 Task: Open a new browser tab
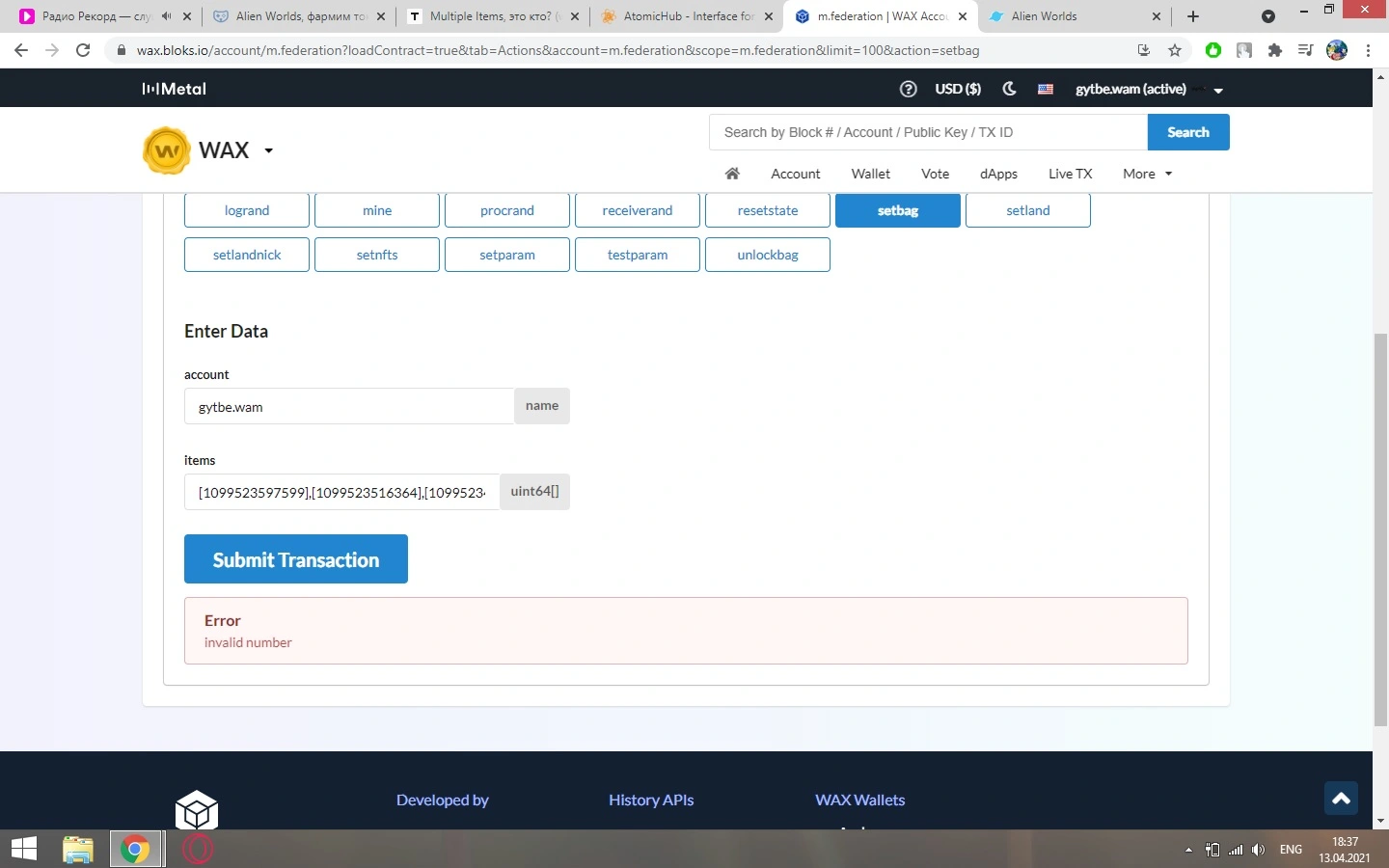pyautogui.click(x=1193, y=16)
